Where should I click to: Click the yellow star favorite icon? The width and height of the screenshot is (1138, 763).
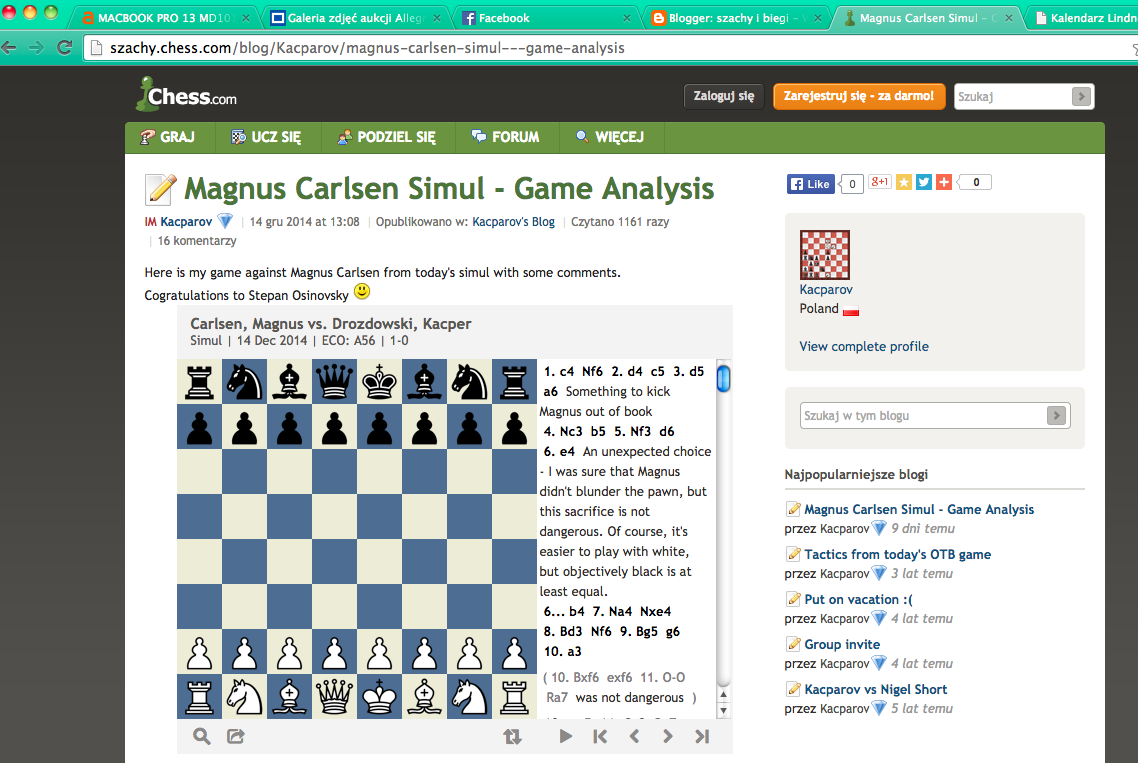(x=904, y=182)
